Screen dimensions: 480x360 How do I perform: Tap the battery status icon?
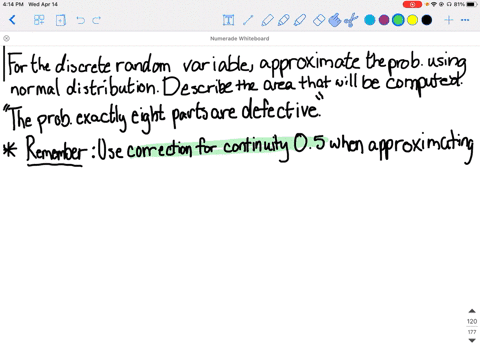[472, 4]
